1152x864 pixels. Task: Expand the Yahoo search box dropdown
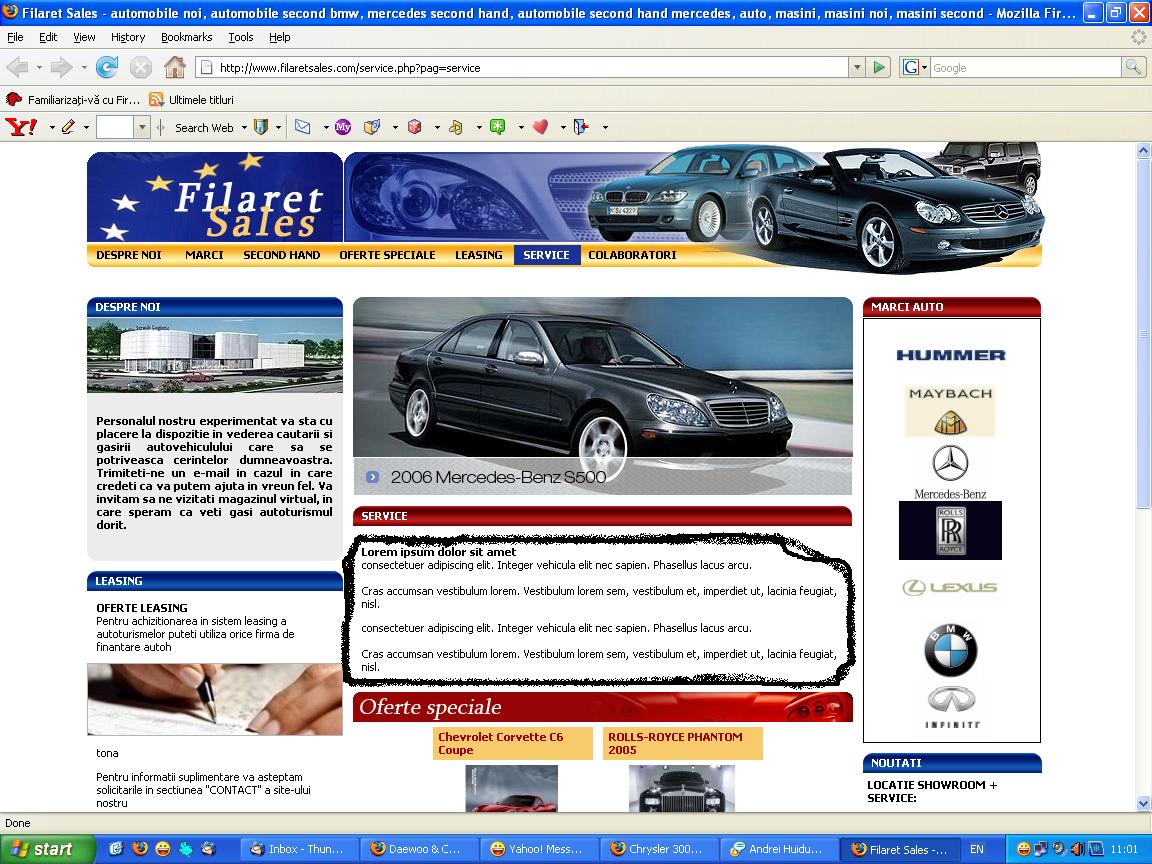pyautogui.click(x=143, y=127)
